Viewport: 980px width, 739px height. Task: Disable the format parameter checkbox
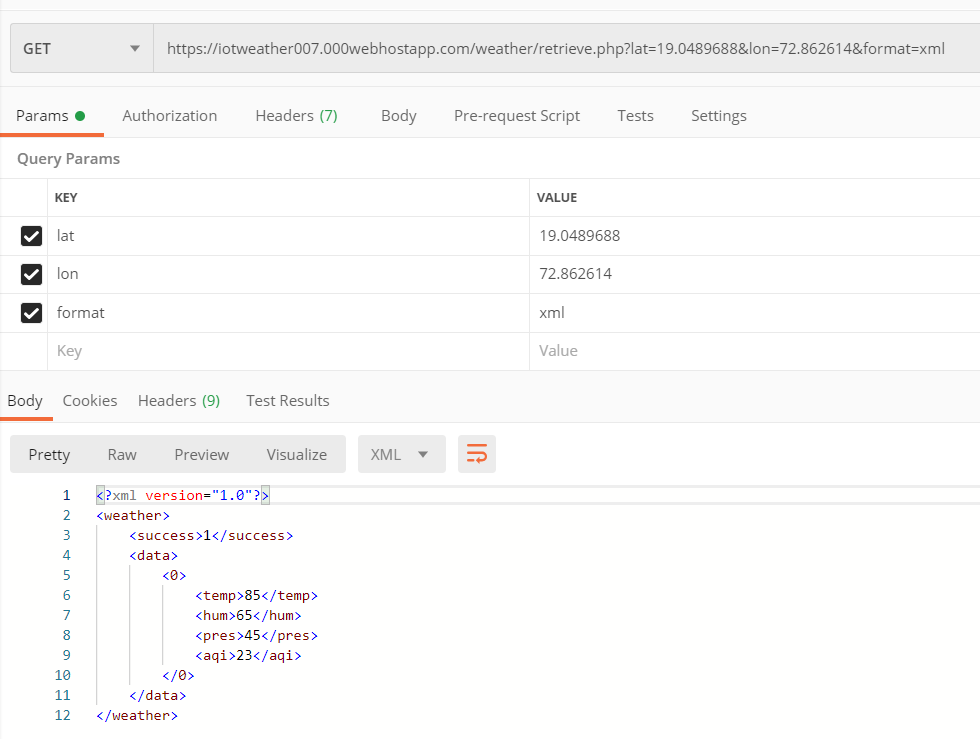tap(32, 313)
